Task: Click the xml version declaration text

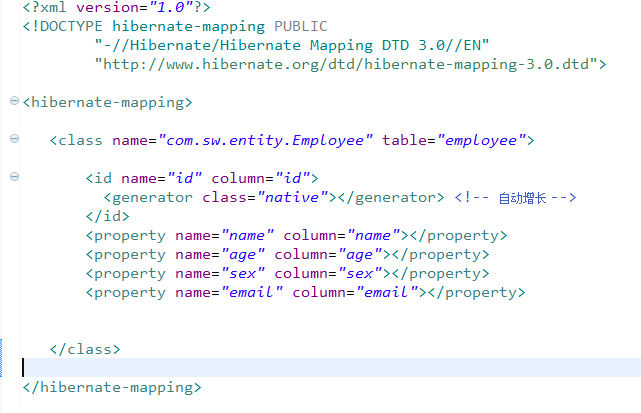Action: (117, 7)
